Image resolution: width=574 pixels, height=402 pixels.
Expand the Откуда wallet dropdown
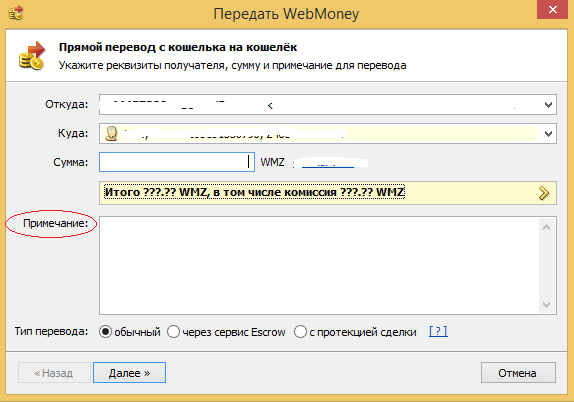point(548,105)
